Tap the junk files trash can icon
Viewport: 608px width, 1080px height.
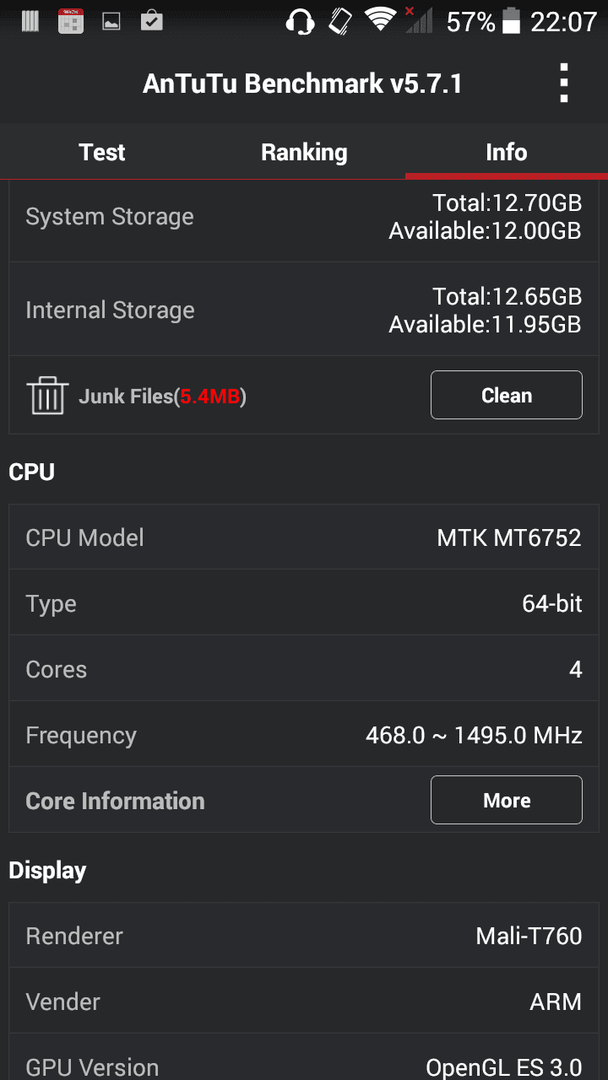point(47,395)
